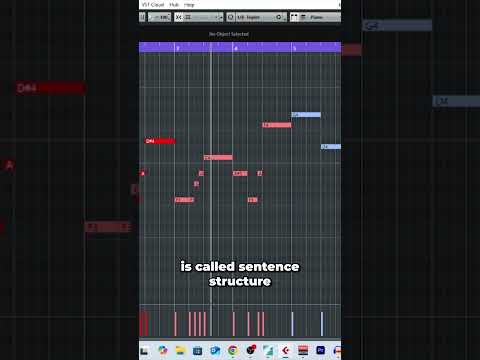Open the black-and-red circular app with notification badge
Viewport: 480px width, 360px height.
250,350
